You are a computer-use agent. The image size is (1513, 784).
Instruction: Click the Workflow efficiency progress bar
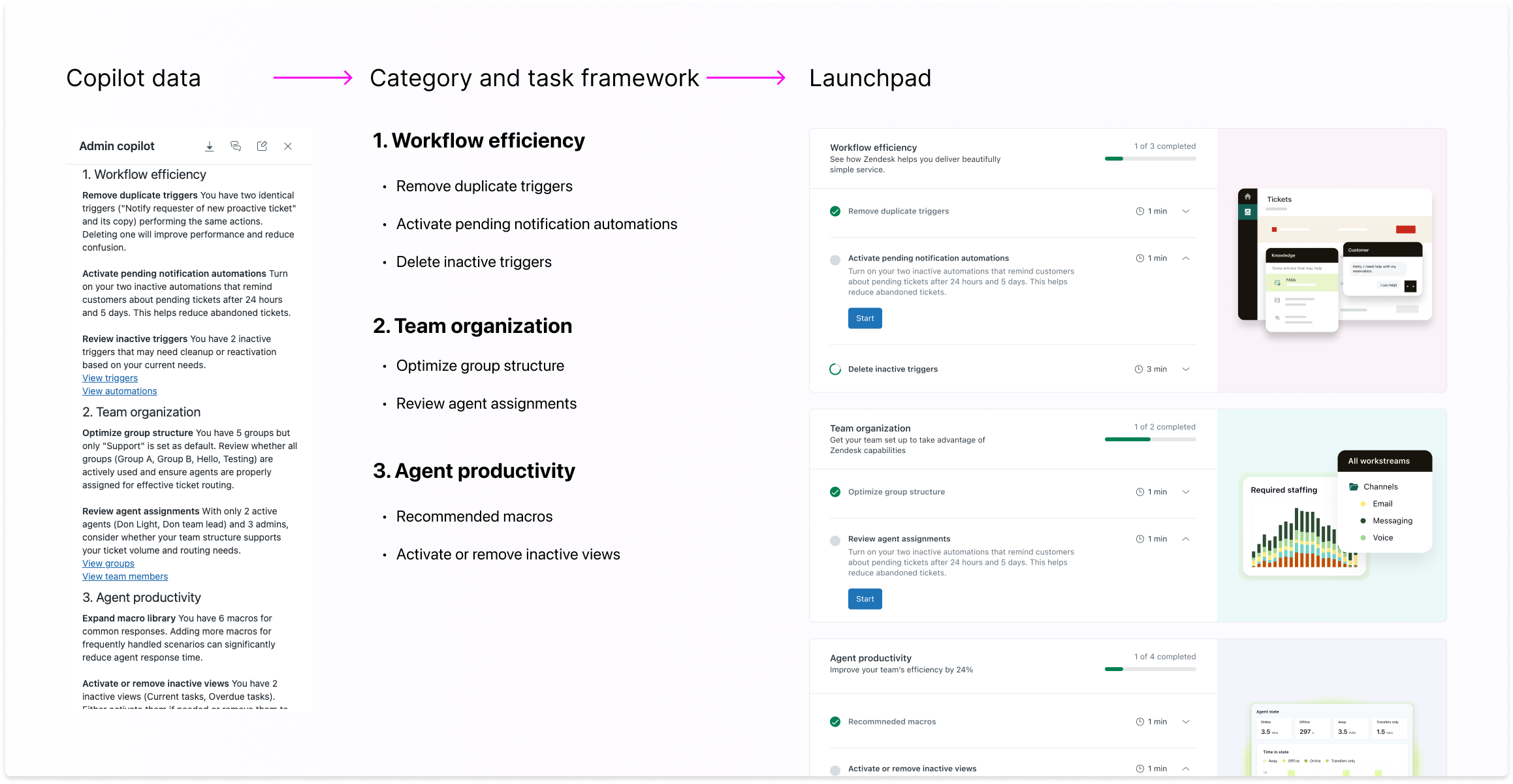(x=1150, y=159)
